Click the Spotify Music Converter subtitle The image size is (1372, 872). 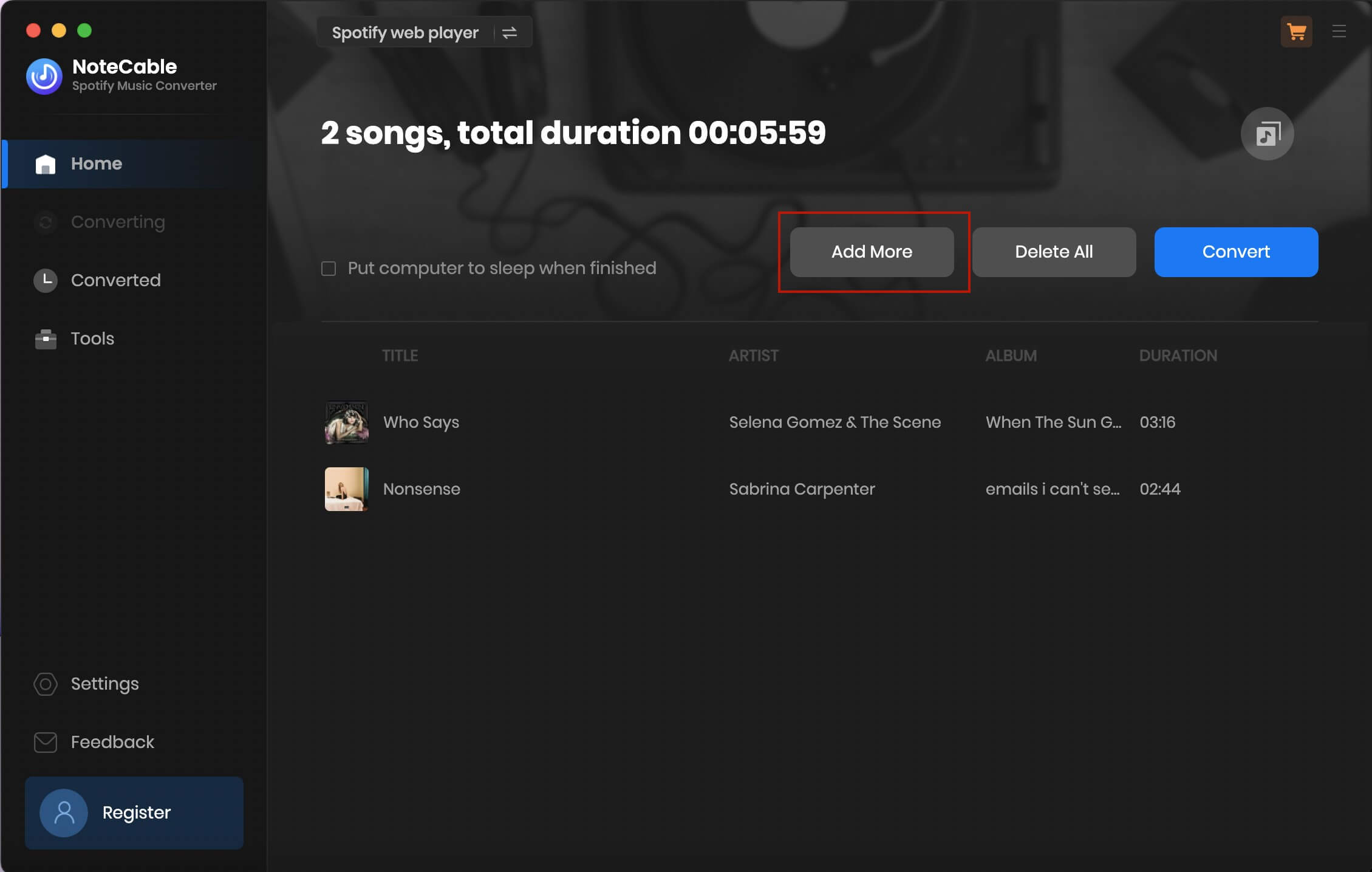tap(144, 86)
